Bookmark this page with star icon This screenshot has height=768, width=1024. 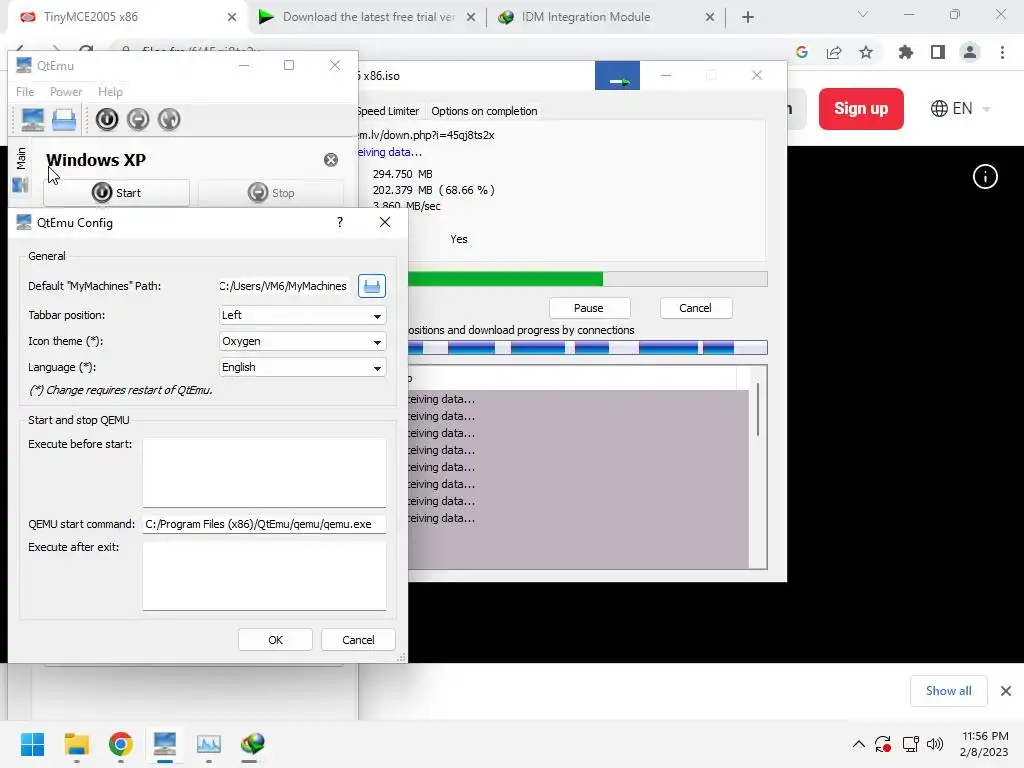(866, 52)
